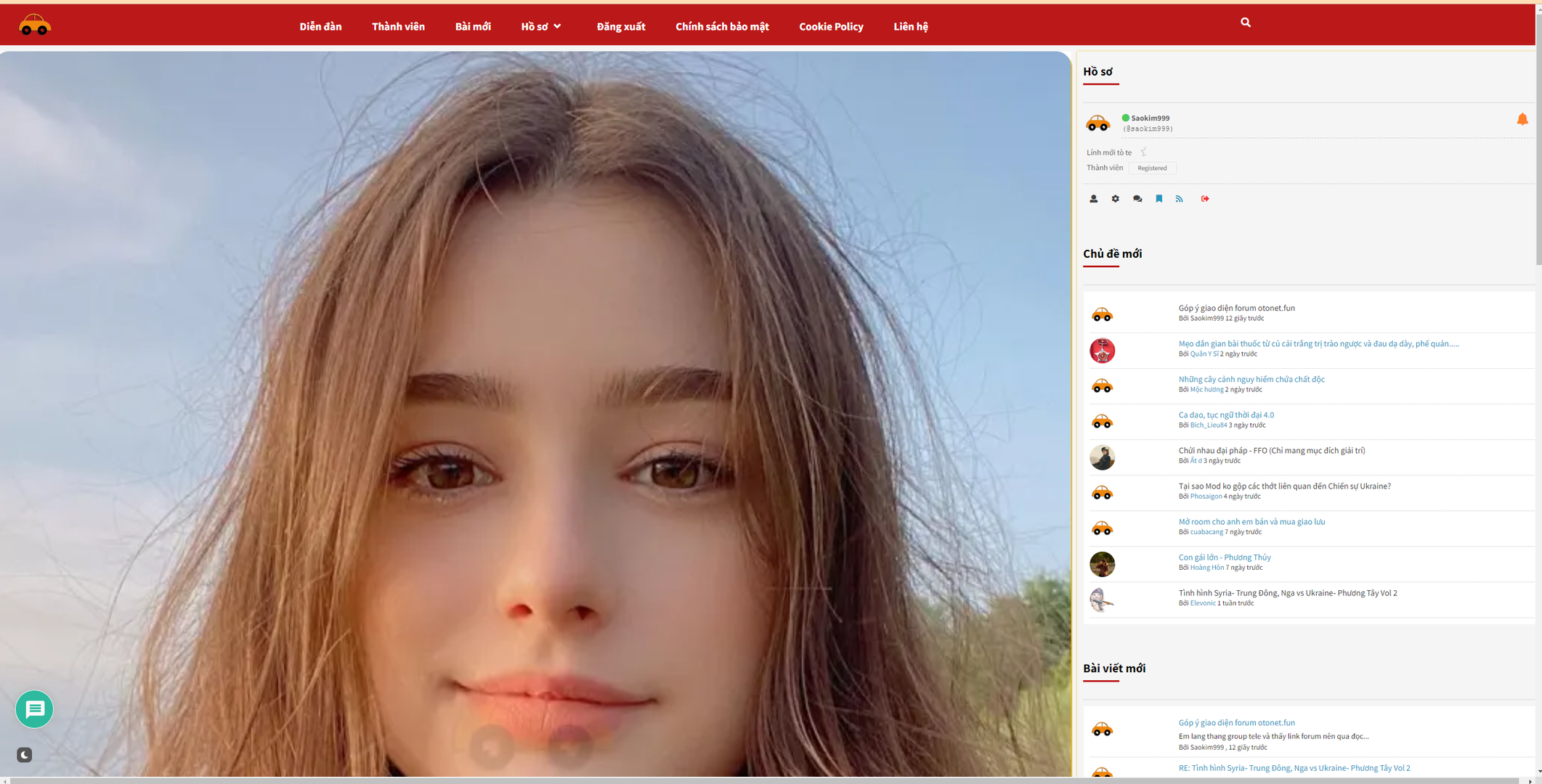Select Đăng xuất in the navigation

[620, 27]
